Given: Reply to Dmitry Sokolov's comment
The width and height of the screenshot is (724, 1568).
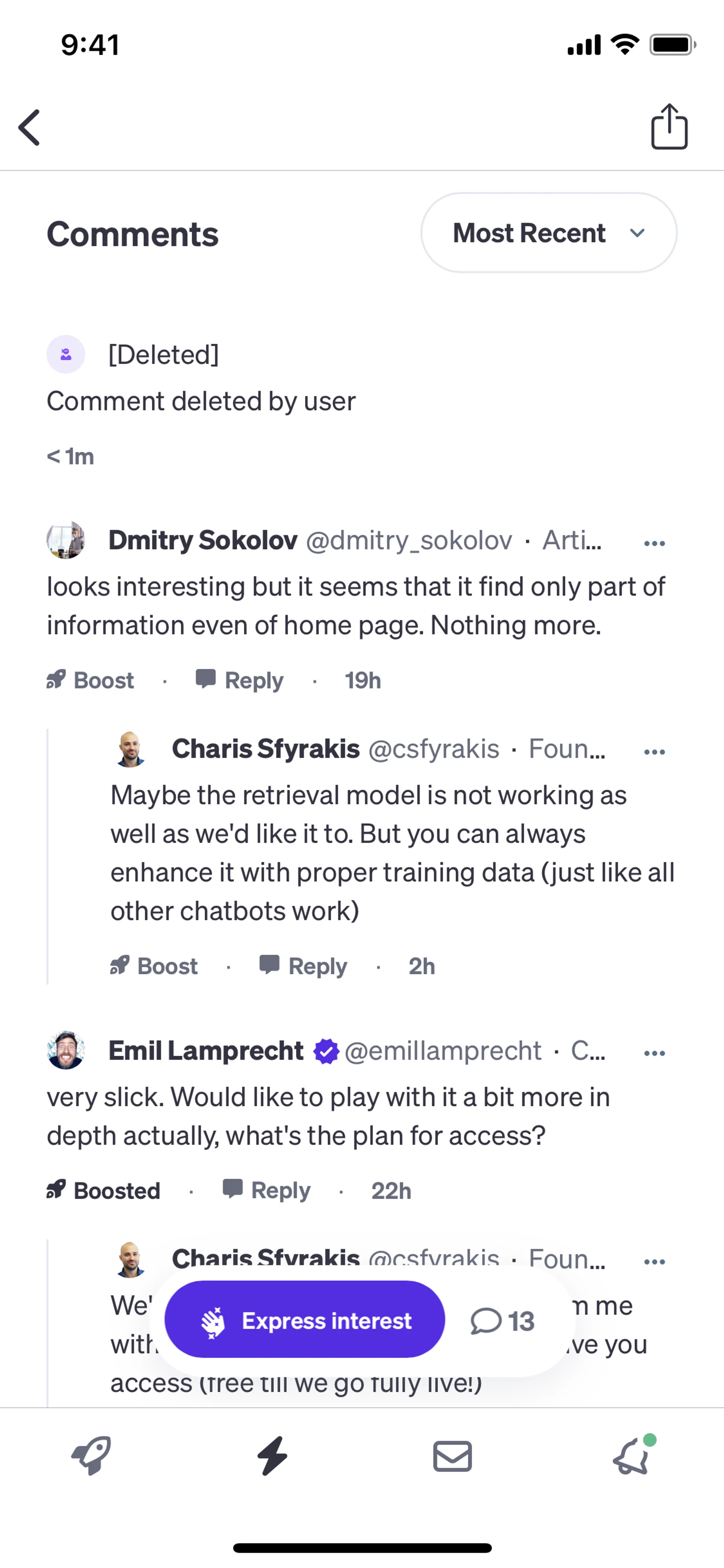Looking at the screenshot, I should pyautogui.click(x=240, y=680).
